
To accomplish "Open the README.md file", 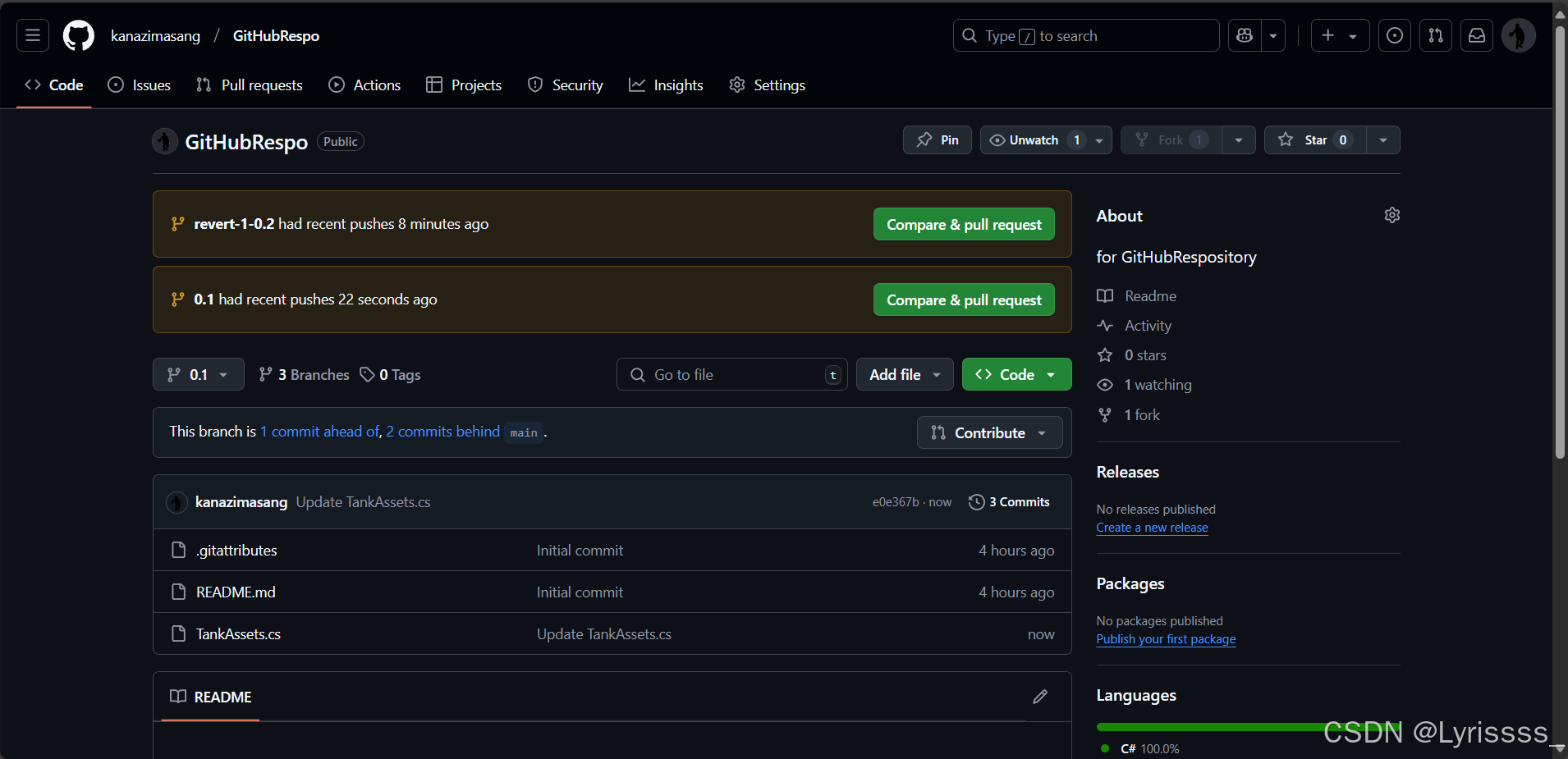I will pyautogui.click(x=236, y=592).
